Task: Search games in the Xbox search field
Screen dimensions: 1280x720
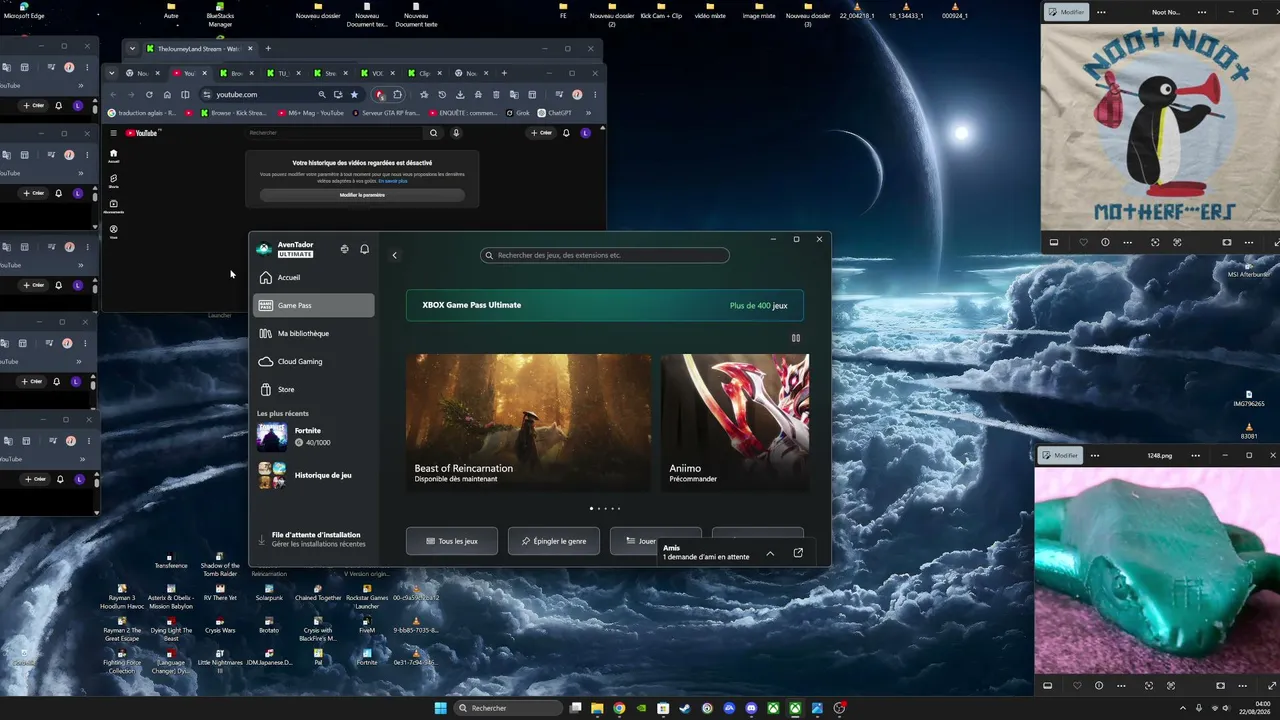Action: point(605,255)
